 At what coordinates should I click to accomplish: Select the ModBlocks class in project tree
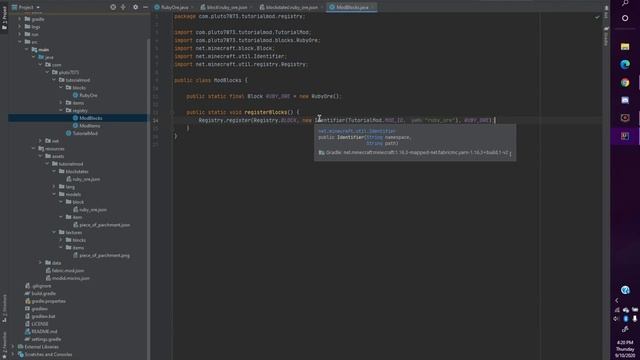(x=87, y=118)
